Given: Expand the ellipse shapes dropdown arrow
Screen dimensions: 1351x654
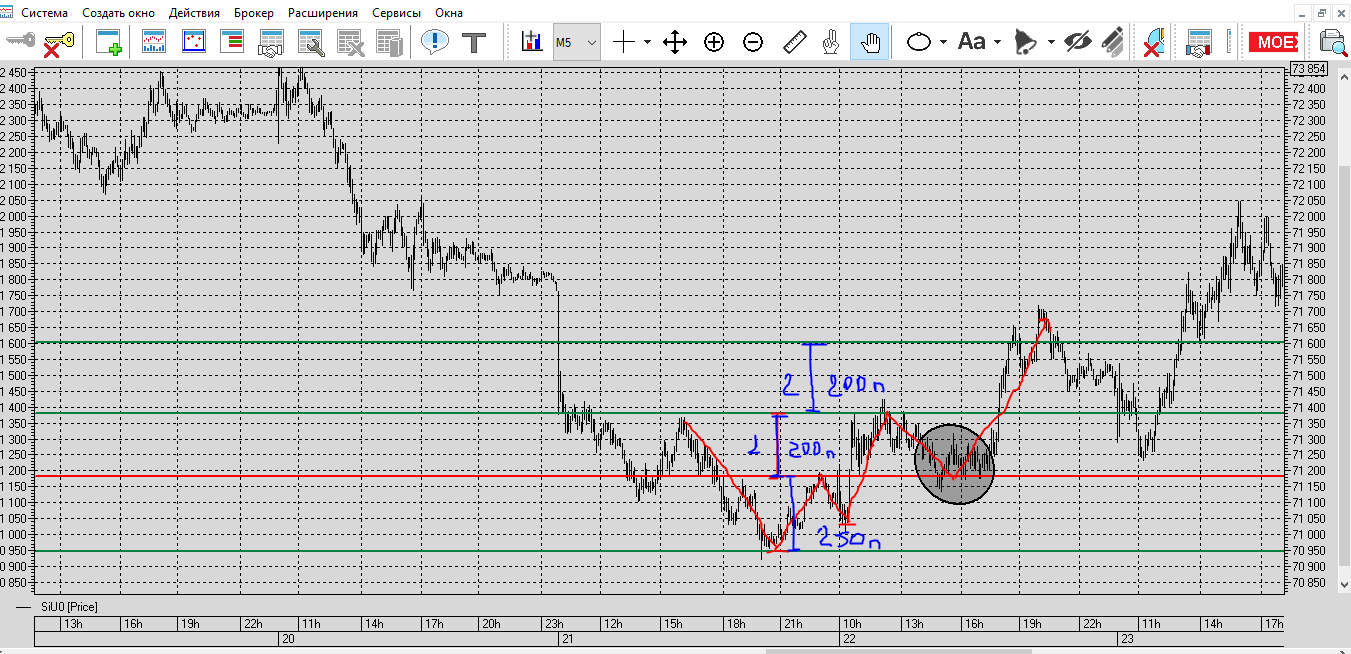Looking at the screenshot, I should pyautogui.click(x=943, y=42).
